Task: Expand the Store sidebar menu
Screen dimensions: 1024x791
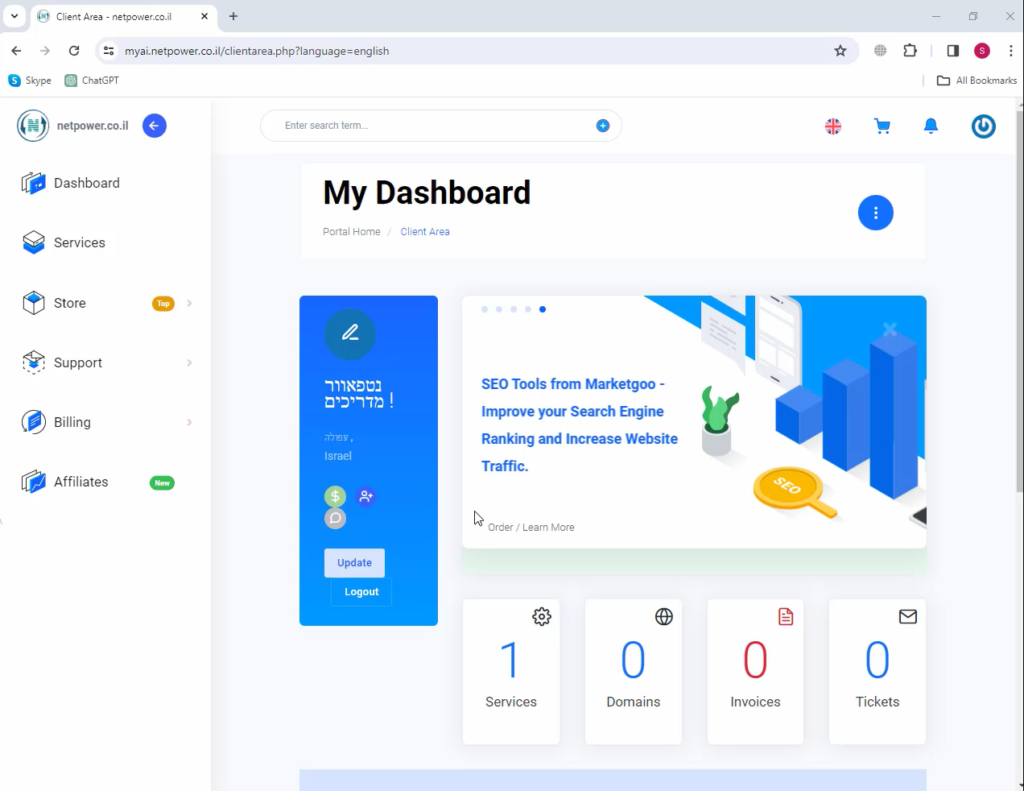Action: point(189,303)
